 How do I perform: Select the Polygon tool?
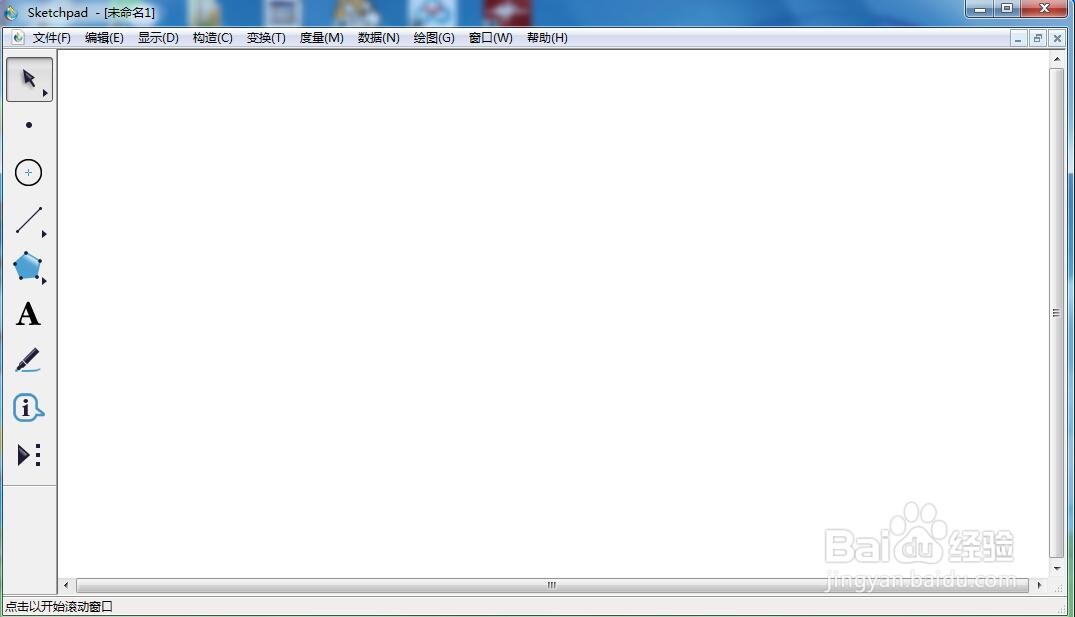click(28, 266)
